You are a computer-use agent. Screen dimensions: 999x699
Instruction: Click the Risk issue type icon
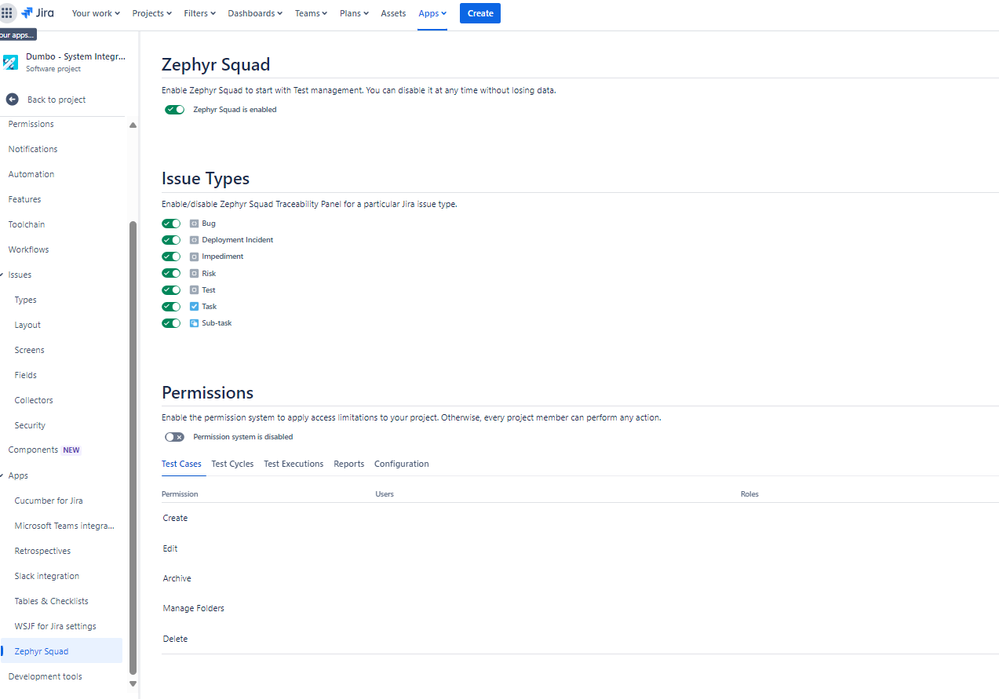pos(194,273)
